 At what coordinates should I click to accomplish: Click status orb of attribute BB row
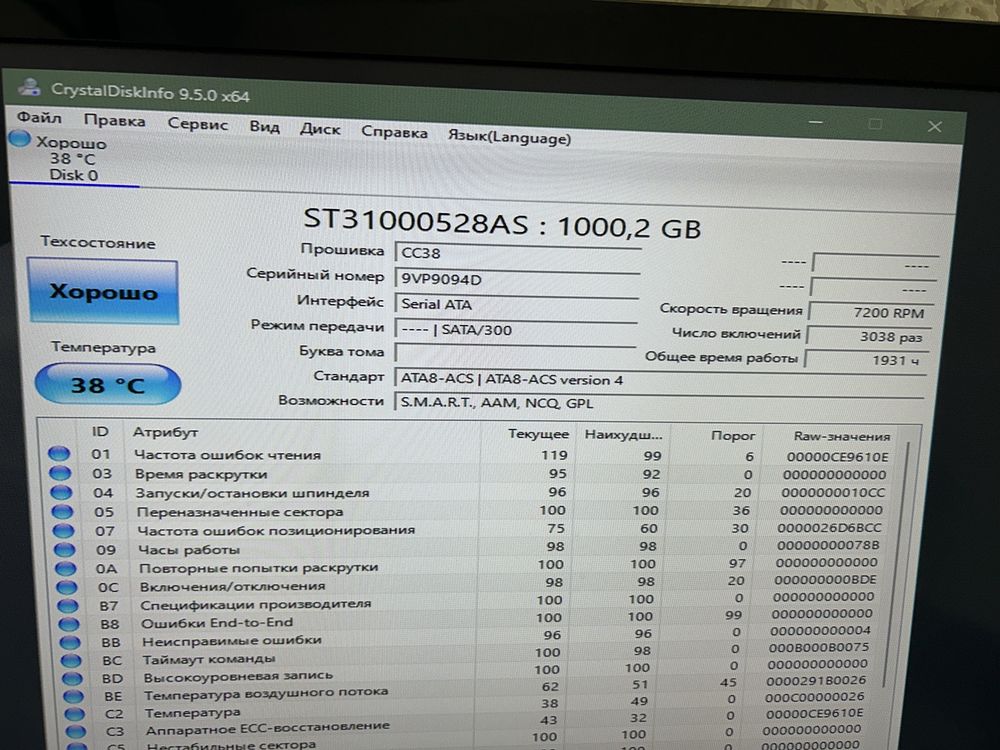coord(70,642)
